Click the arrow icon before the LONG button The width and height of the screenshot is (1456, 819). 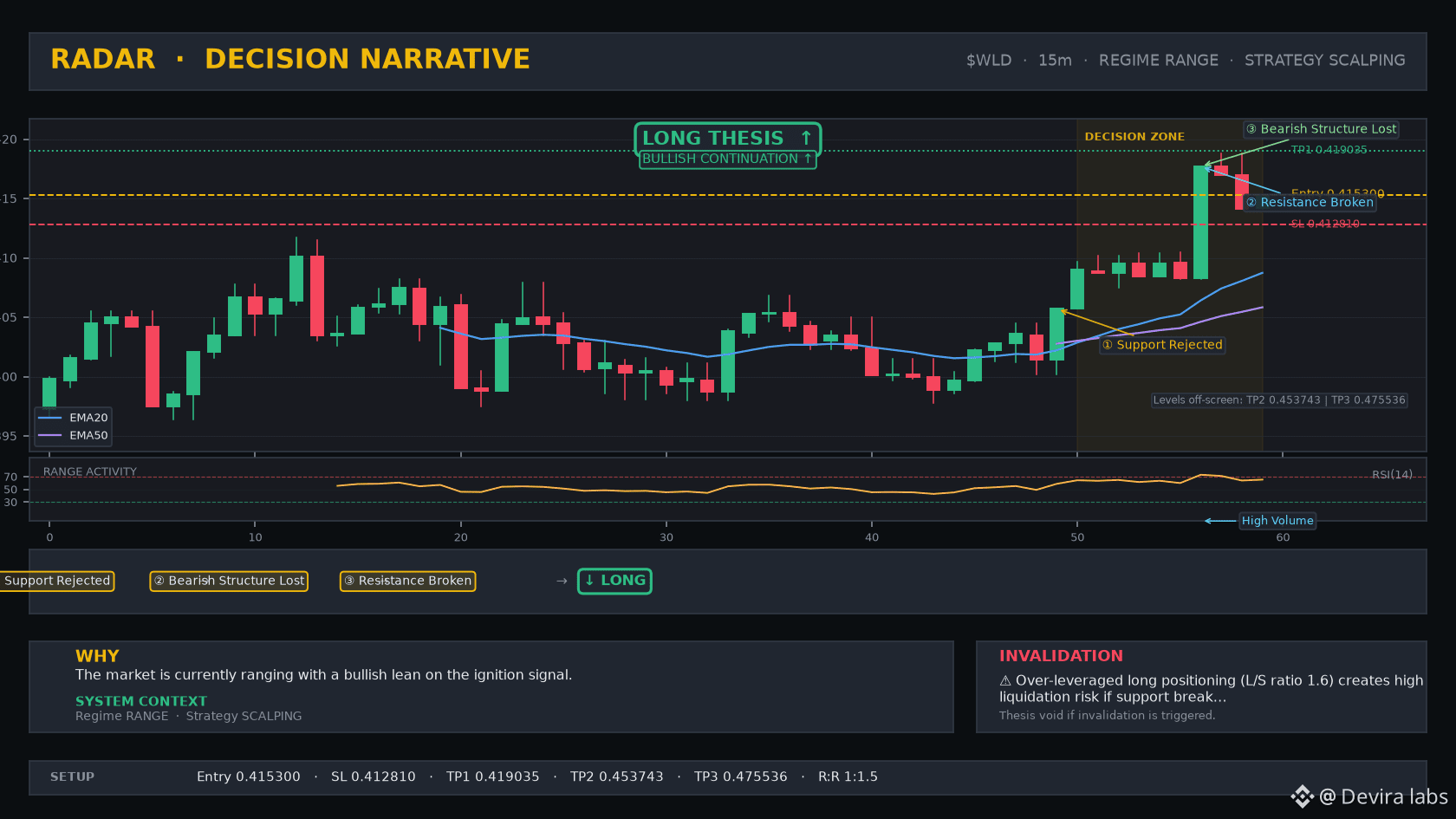tap(562, 581)
